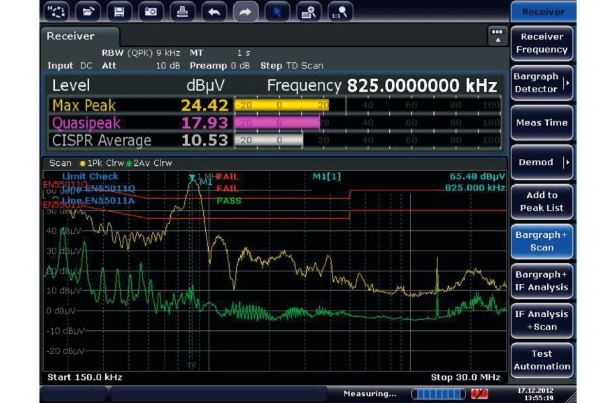The height and width of the screenshot is (403, 596).
Task: Click the Limit Check label
Action: (x=90, y=176)
